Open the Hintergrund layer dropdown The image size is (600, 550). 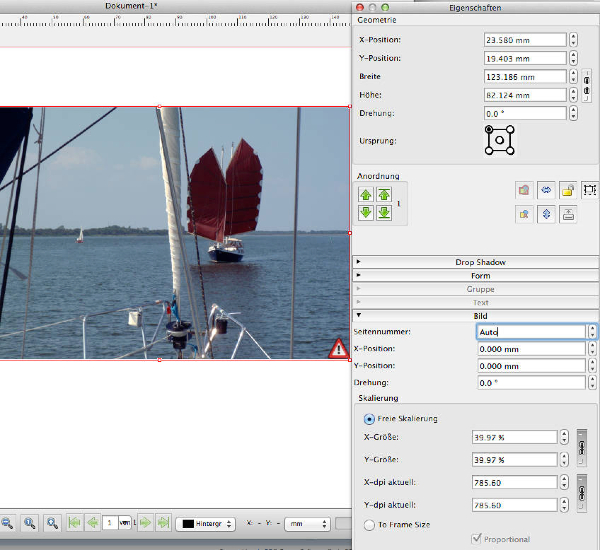[x=207, y=523]
